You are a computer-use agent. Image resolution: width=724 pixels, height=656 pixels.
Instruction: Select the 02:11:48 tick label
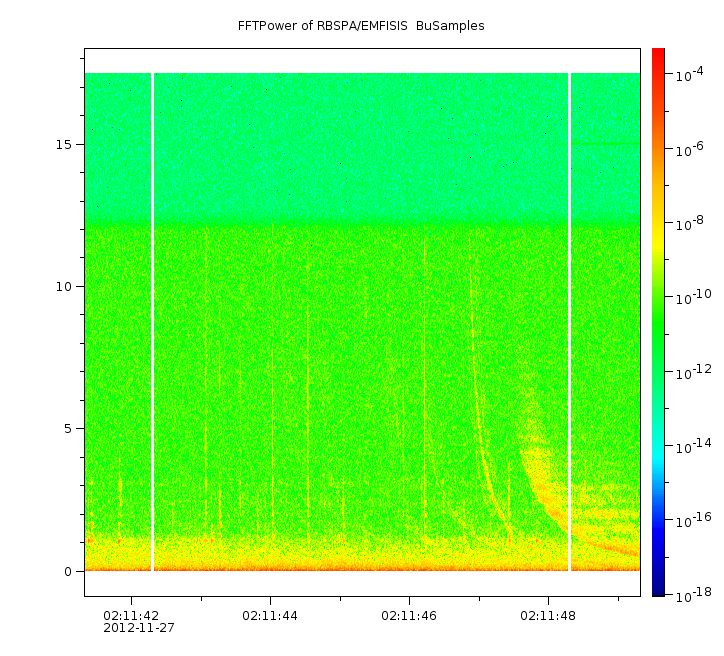pyautogui.click(x=548, y=615)
